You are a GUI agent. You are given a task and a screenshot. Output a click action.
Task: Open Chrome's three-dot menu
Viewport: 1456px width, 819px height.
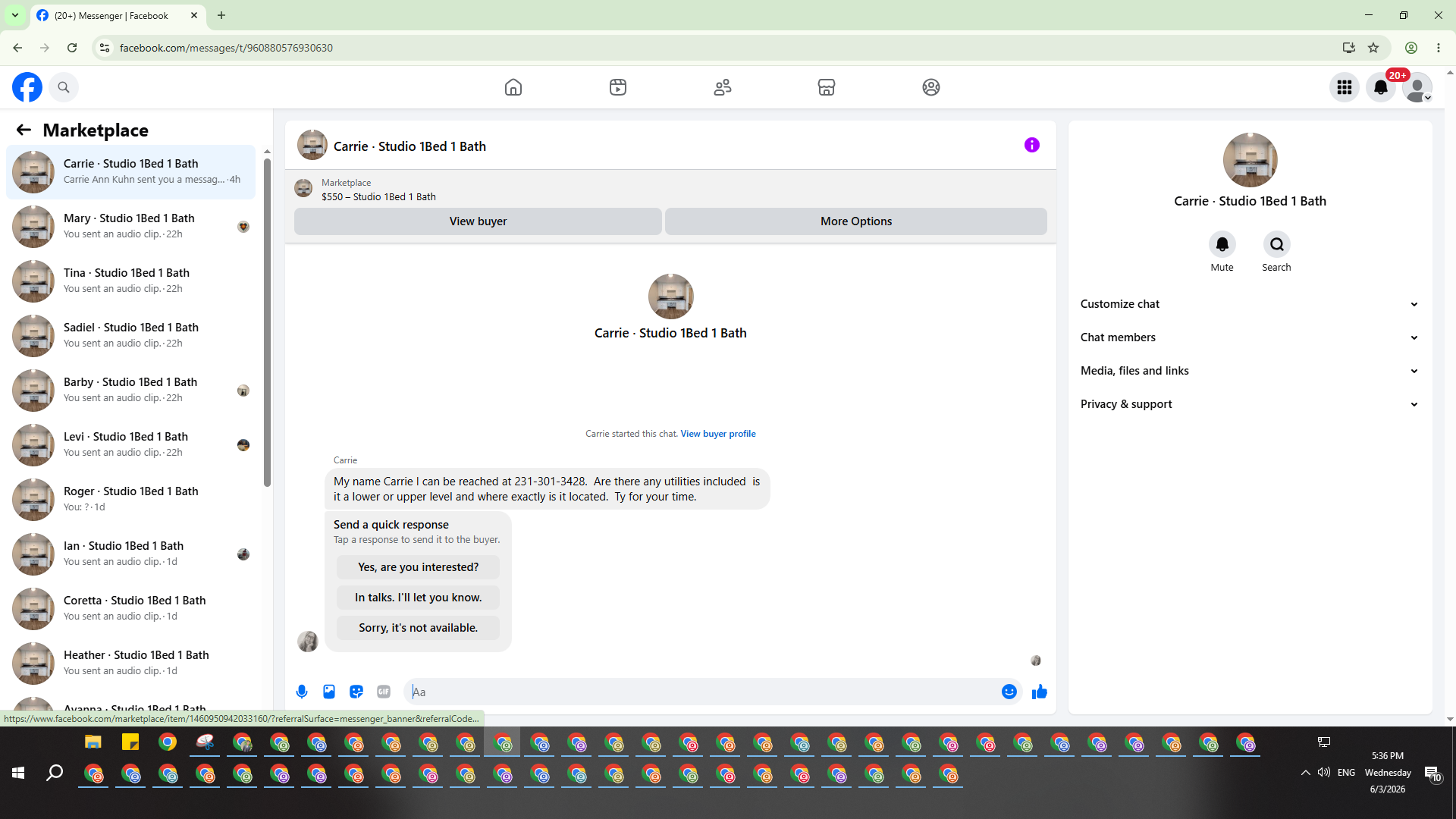point(1439,48)
